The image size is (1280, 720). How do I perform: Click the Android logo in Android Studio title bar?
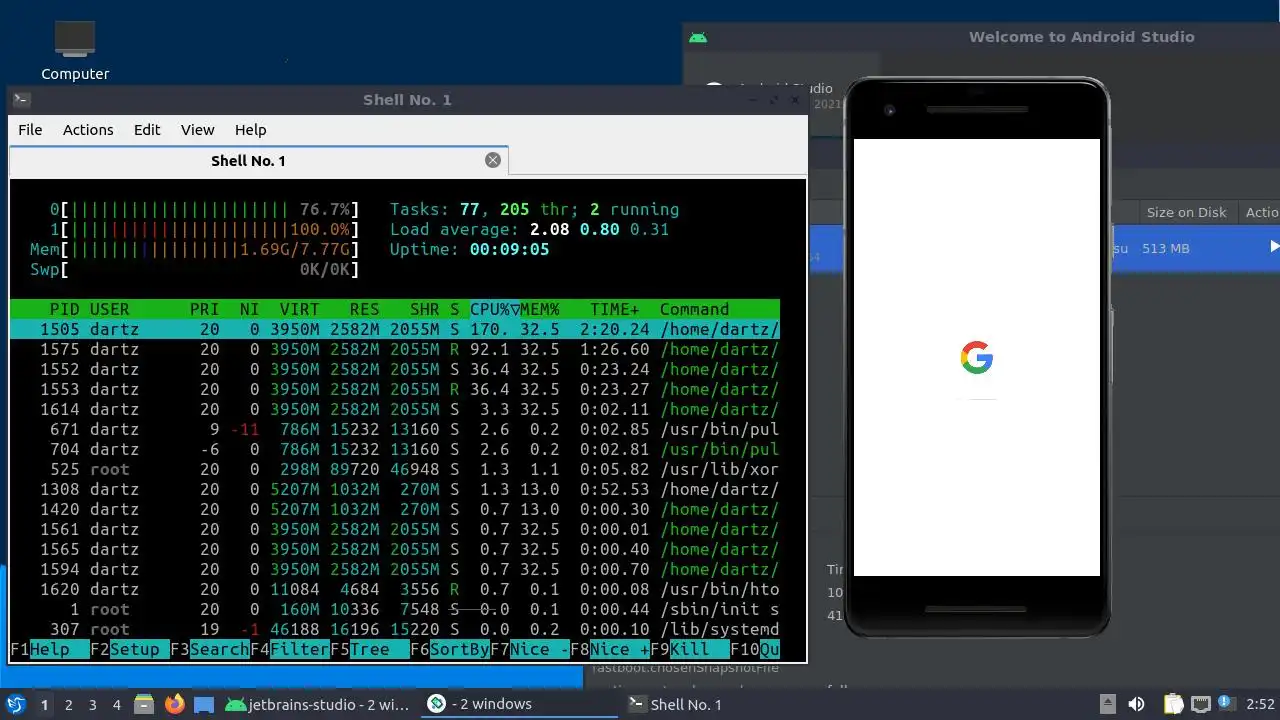[698, 37]
